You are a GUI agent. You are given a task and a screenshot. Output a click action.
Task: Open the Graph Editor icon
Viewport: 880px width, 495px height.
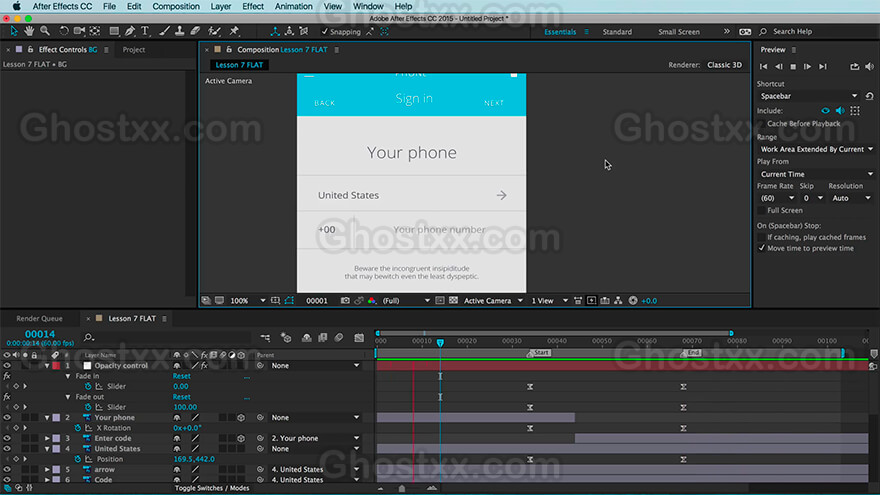click(359, 337)
